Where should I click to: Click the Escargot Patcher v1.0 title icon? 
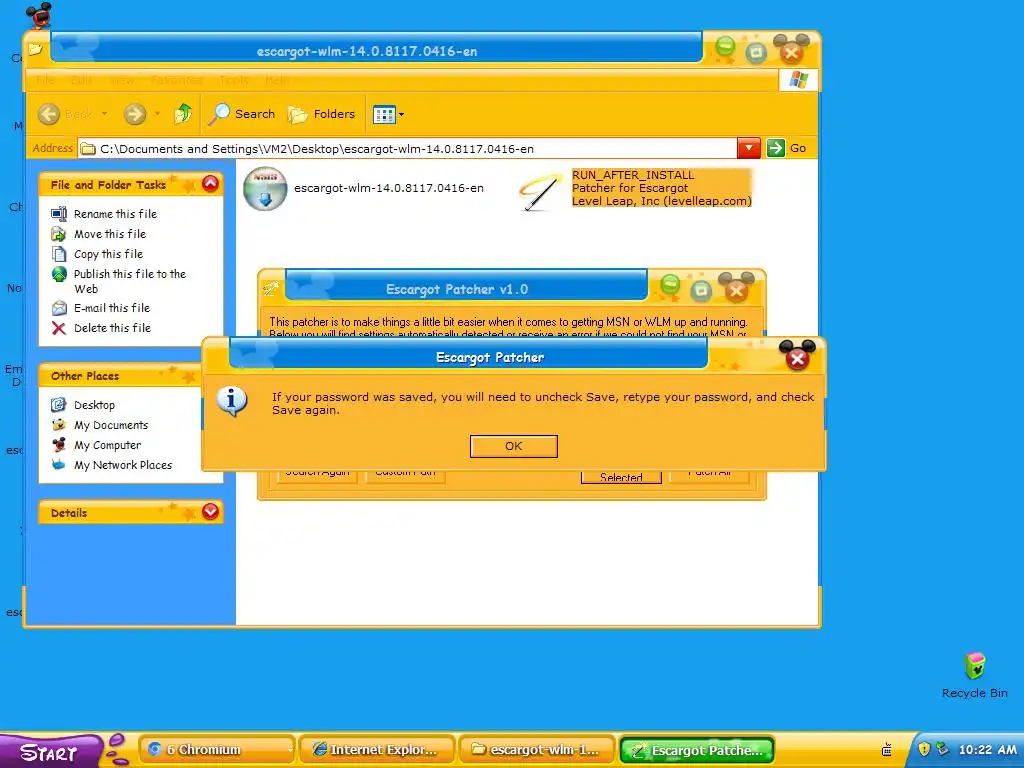tap(270, 288)
